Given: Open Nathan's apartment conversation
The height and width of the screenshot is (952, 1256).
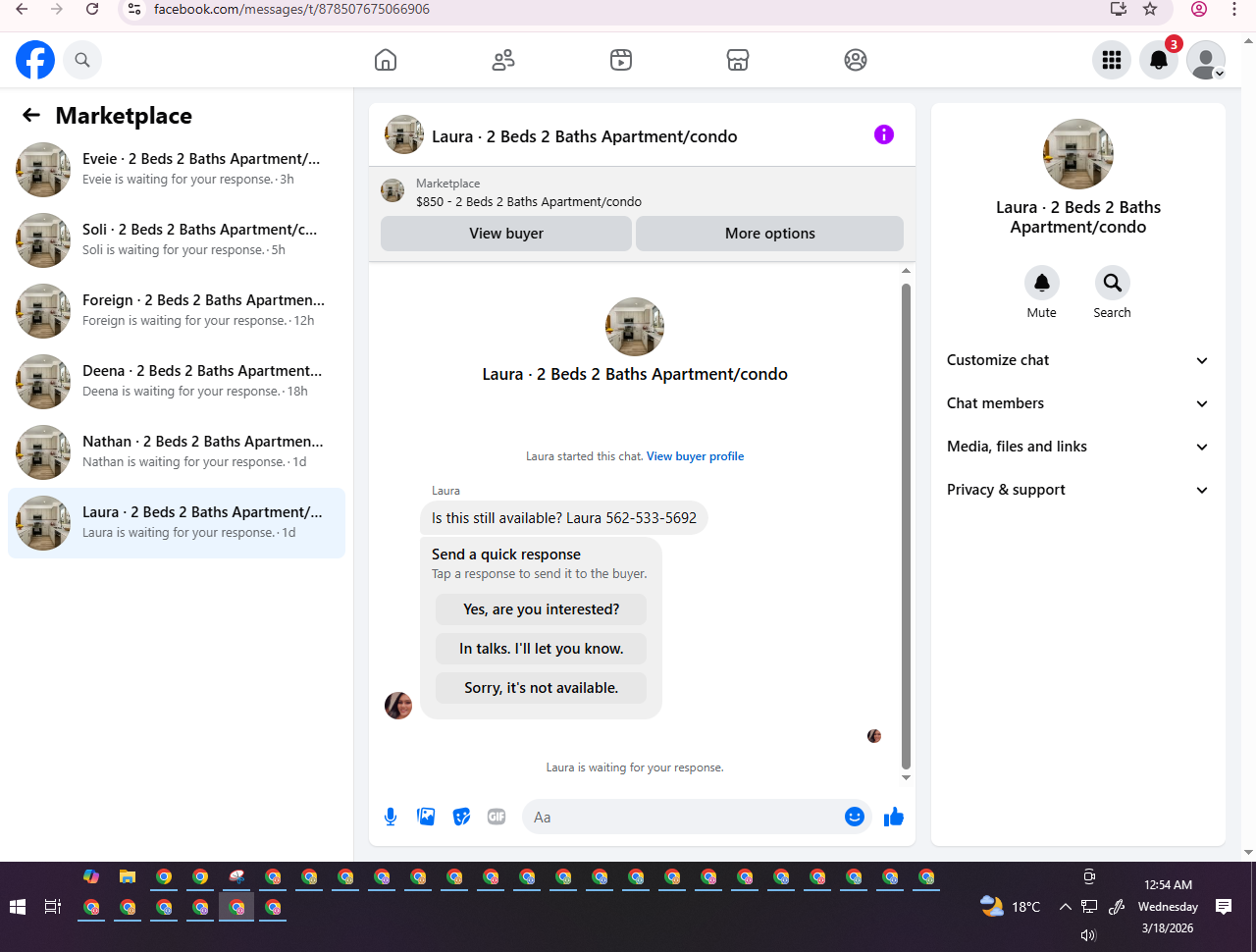Looking at the screenshot, I should [x=177, y=452].
